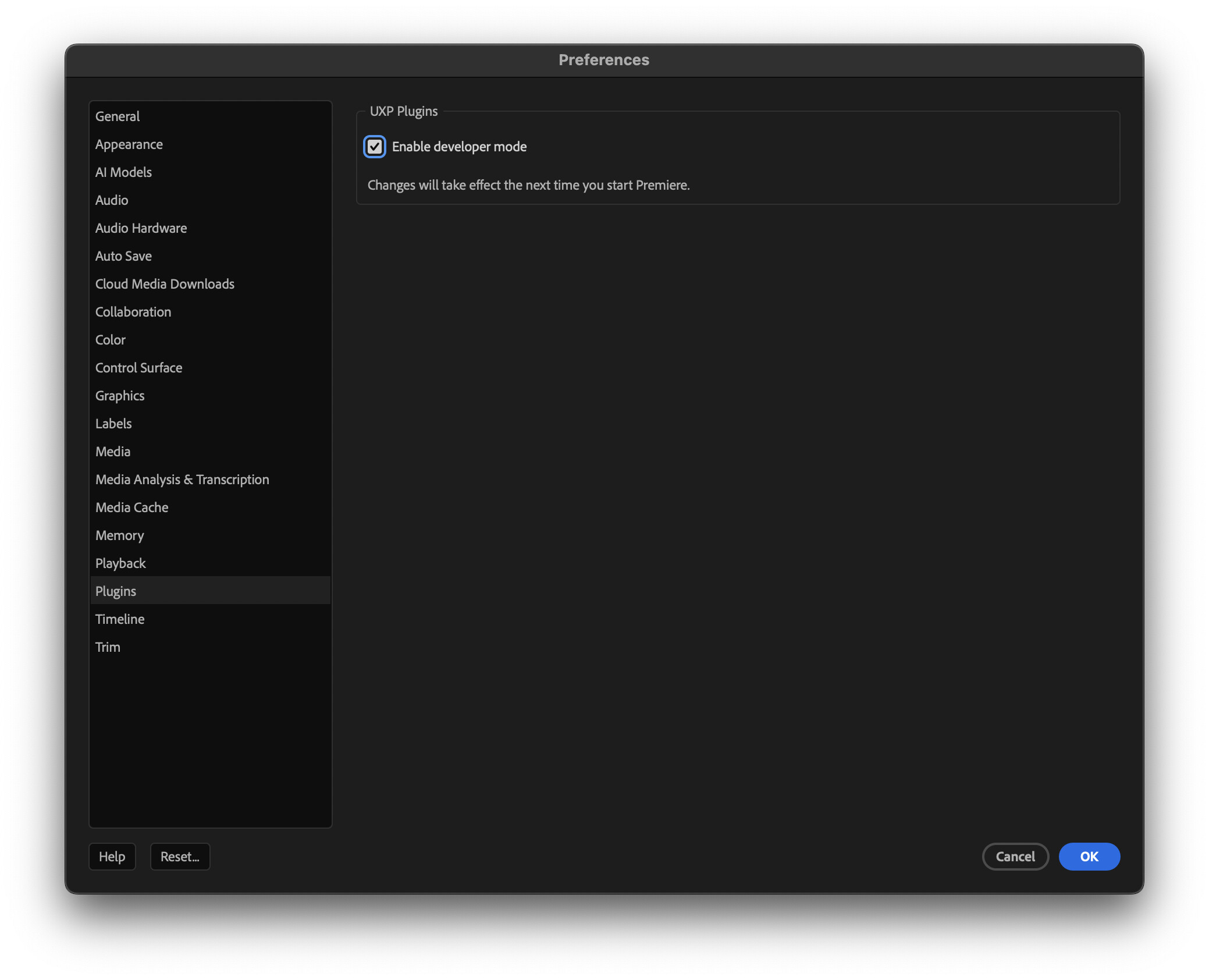
Task: Switch to Color preferences
Action: pyautogui.click(x=111, y=340)
